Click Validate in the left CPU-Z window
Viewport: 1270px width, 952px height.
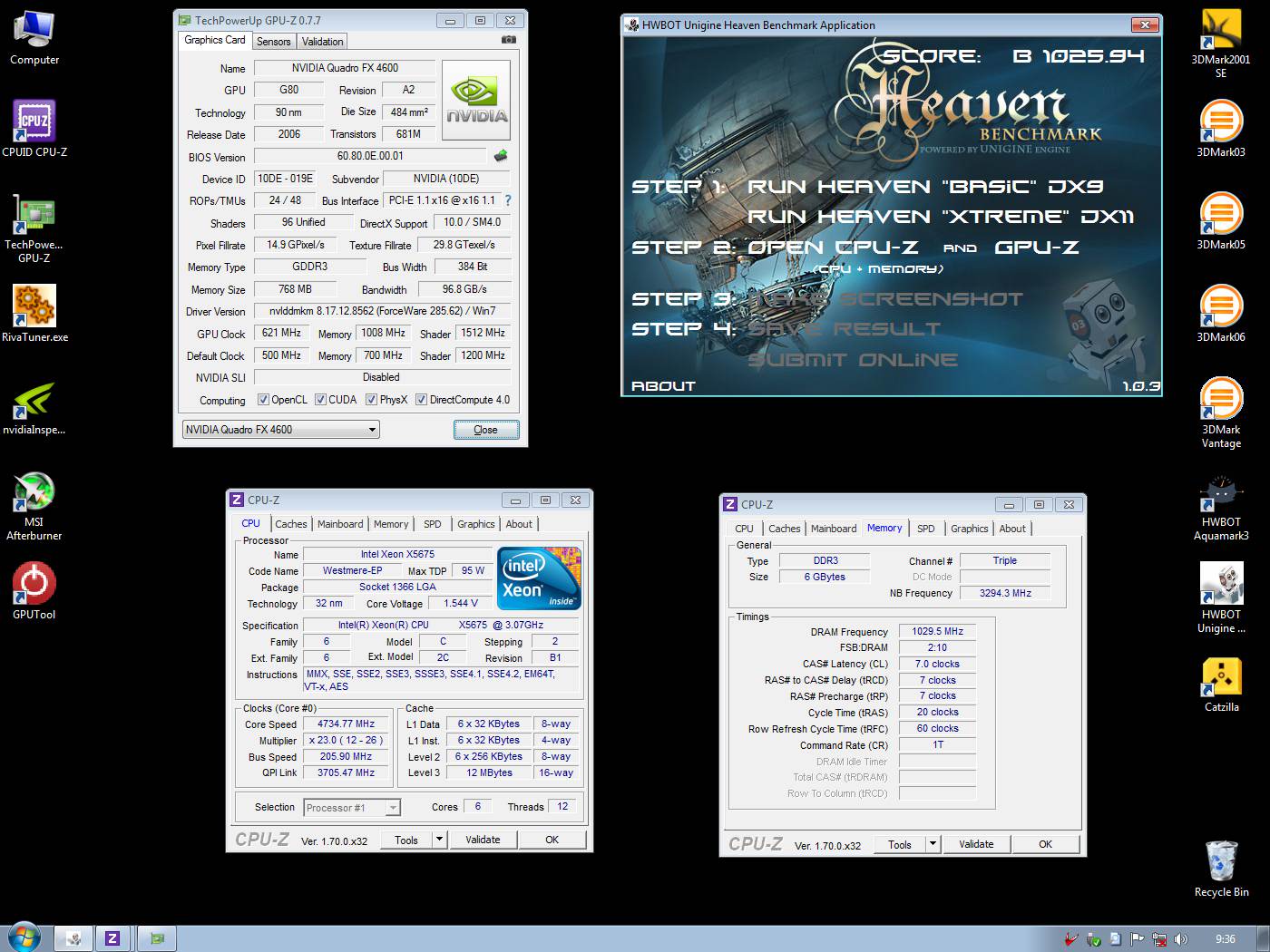tap(483, 840)
